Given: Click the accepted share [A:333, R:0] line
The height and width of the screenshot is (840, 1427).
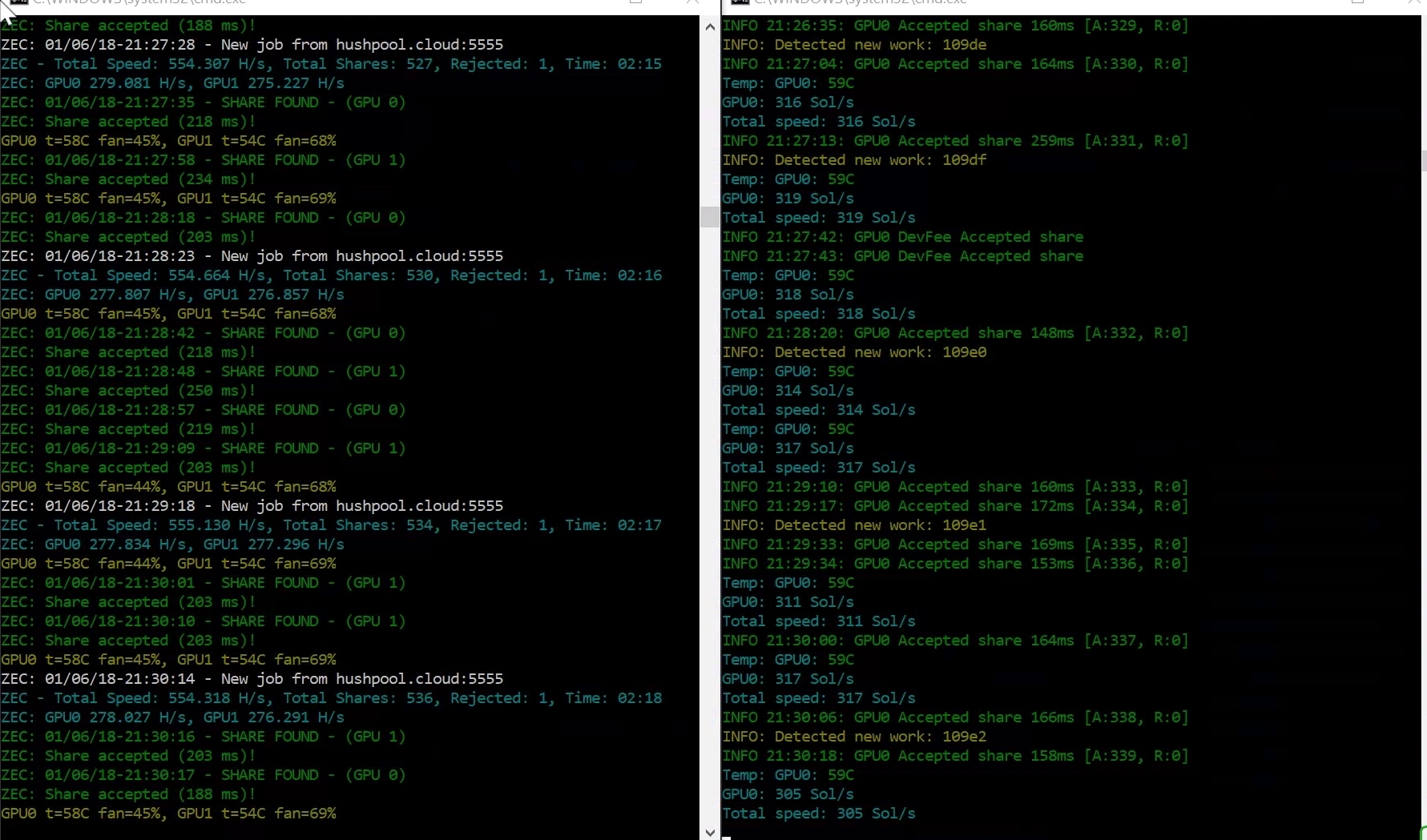Looking at the screenshot, I should click(956, 487).
